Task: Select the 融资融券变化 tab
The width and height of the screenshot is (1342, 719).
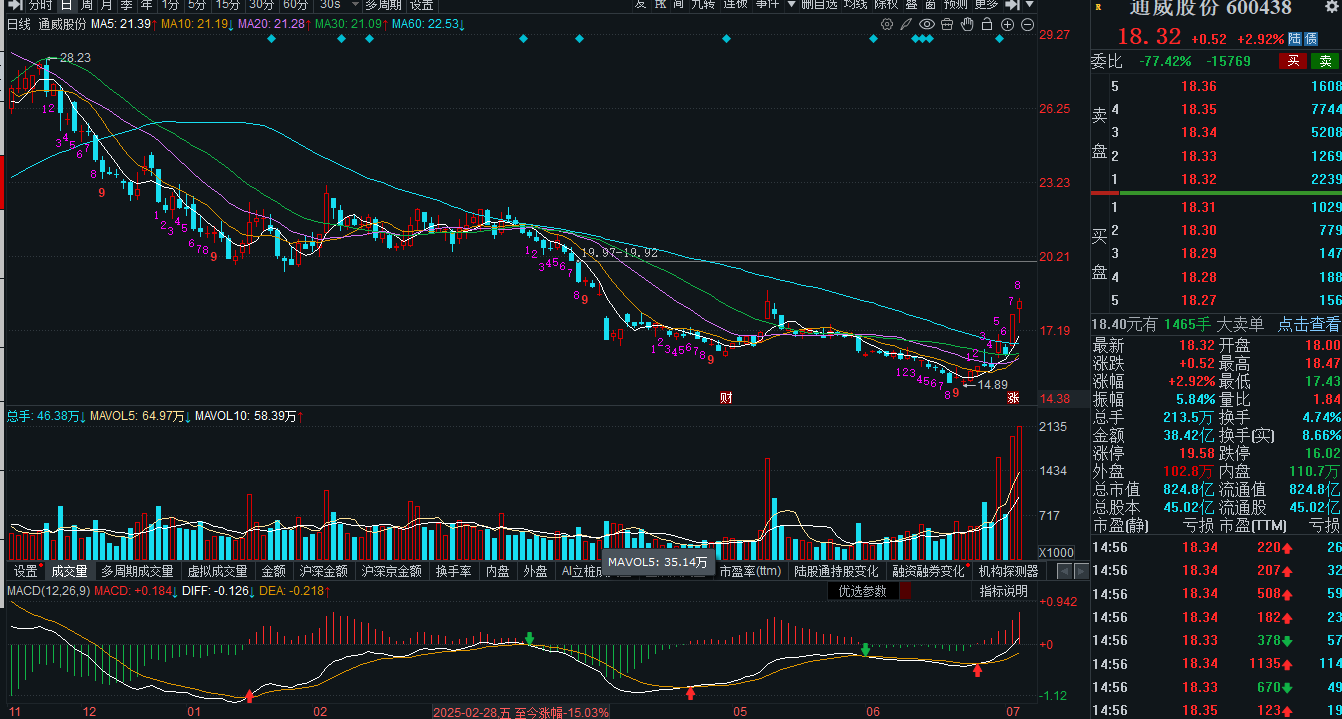Action: [929, 571]
